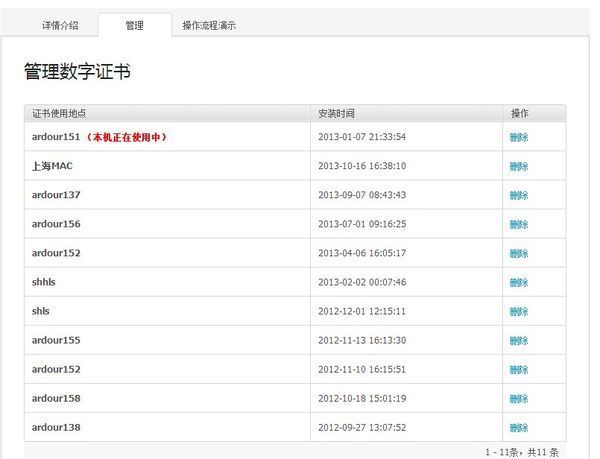Click 删除 in the ardour155 row
600x459 pixels.
tap(518, 340)
